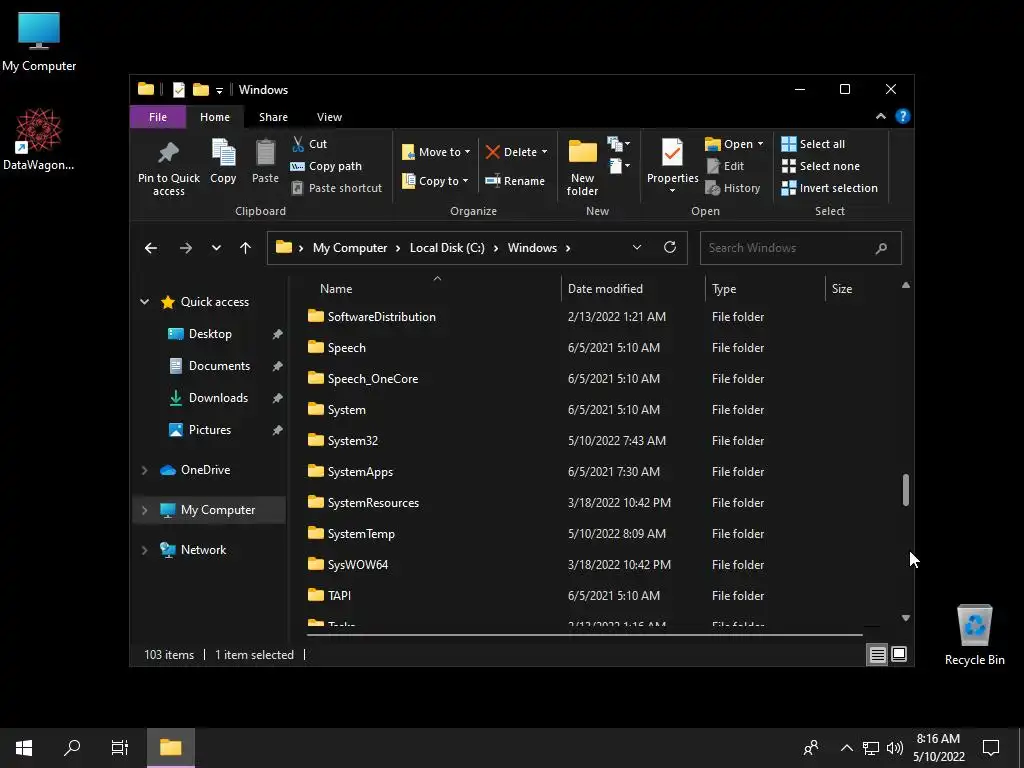Click the quick-access Properties toolbar icon

(178, 89)
